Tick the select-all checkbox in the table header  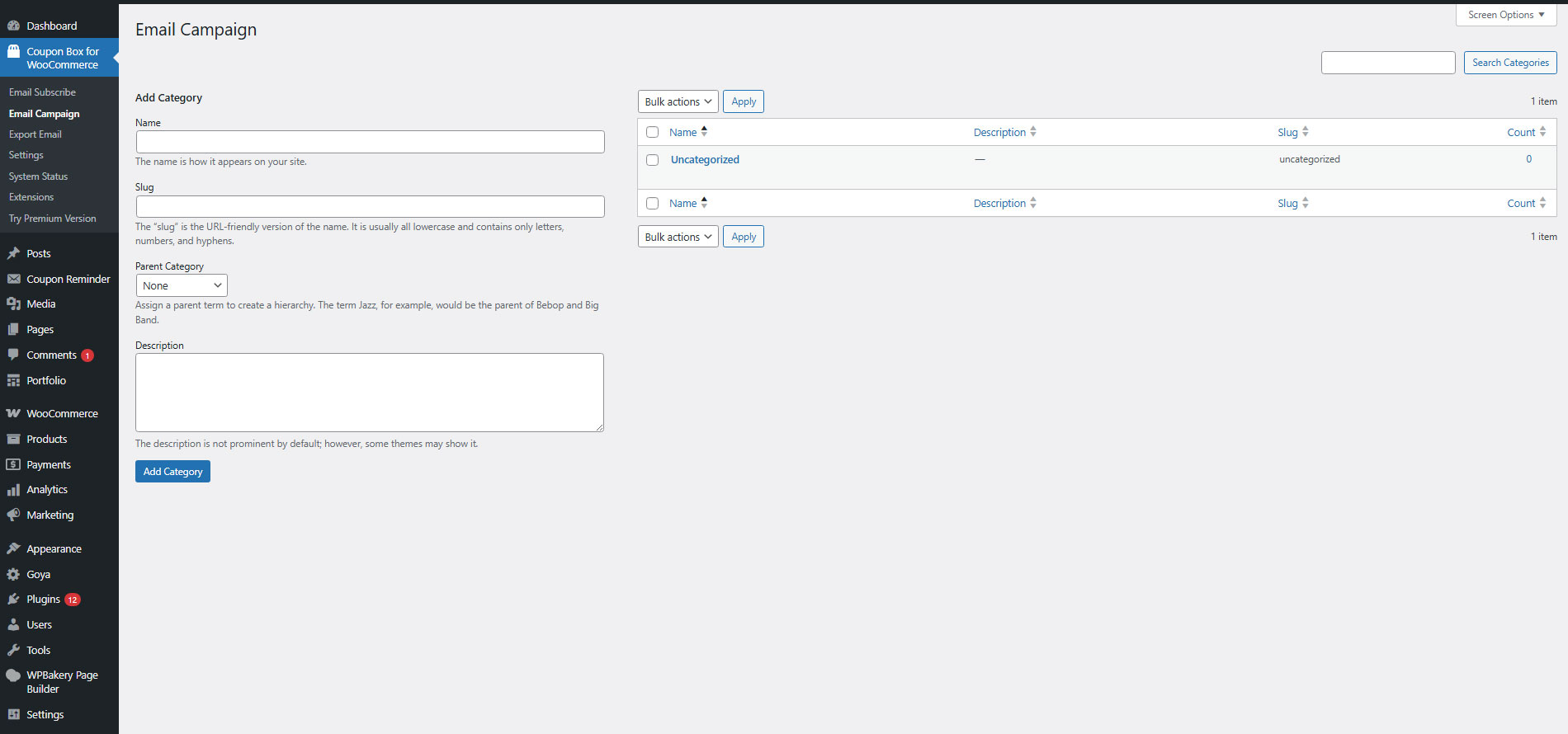coord(653,132)
